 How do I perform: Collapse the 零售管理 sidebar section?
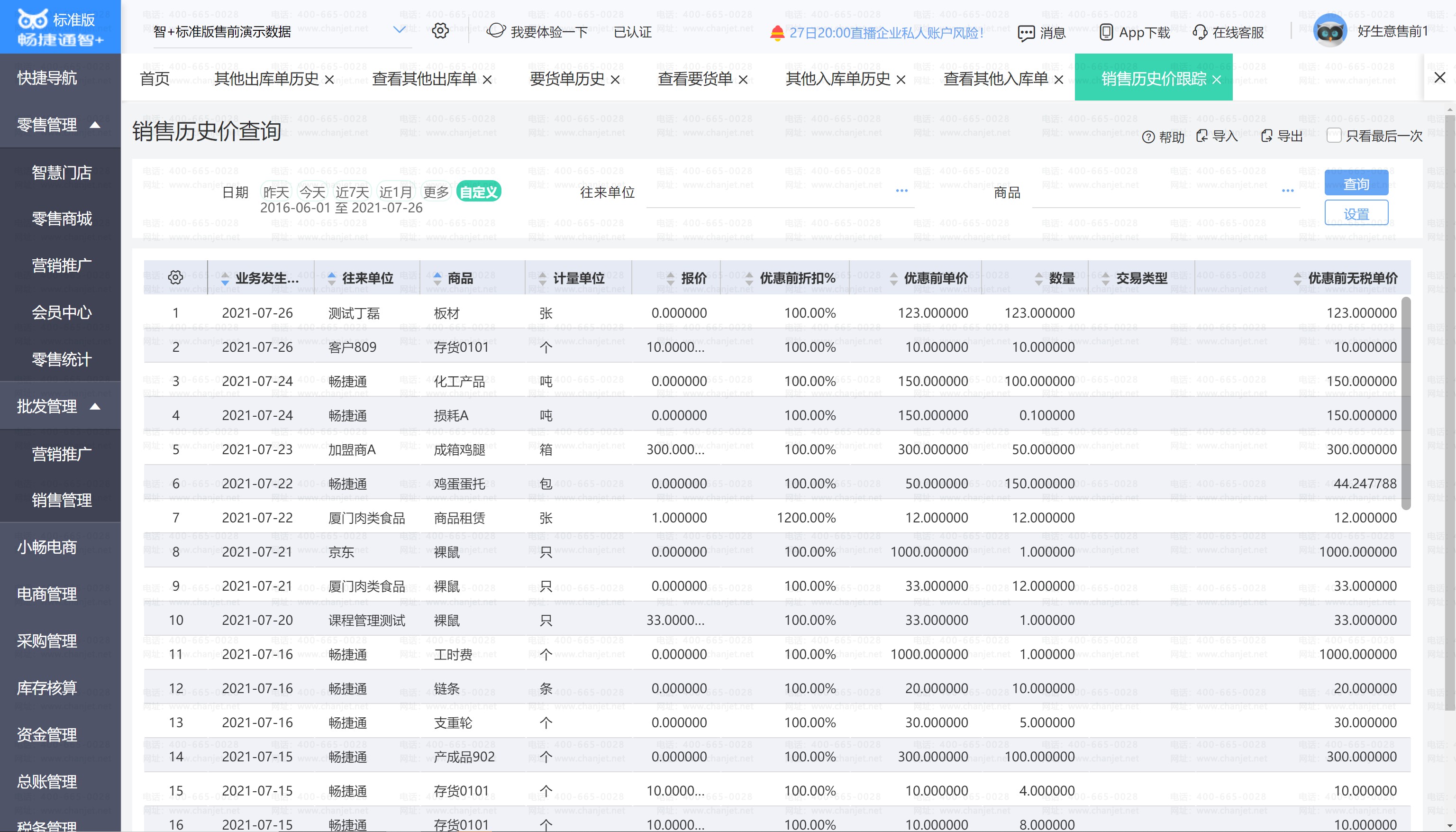(95, 125)
